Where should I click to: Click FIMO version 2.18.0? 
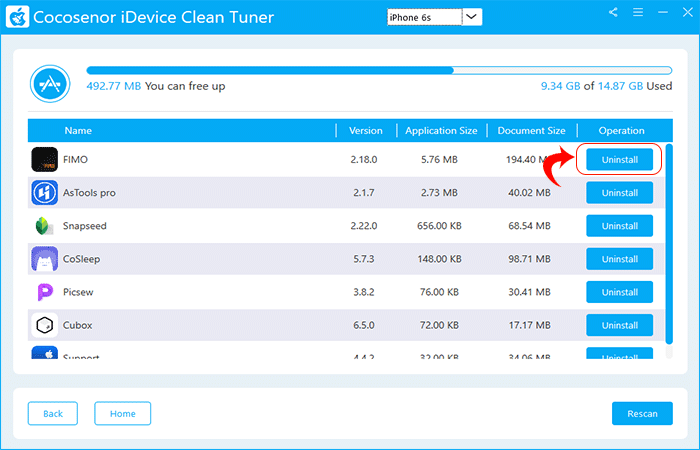[x=364, y=159]
